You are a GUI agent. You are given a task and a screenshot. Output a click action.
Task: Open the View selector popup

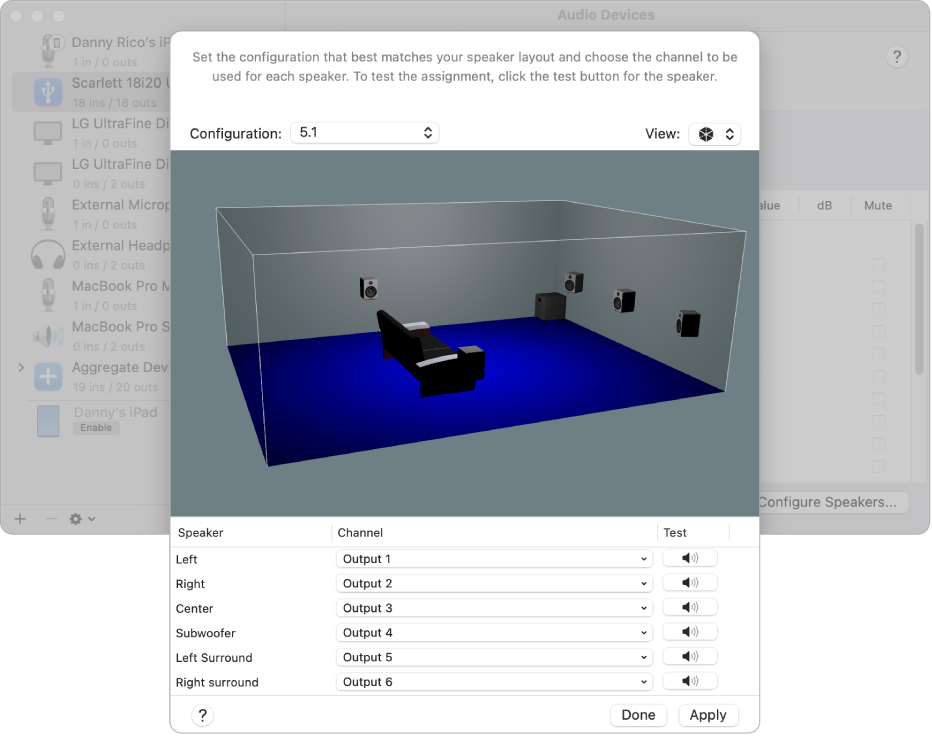(714, 132)
